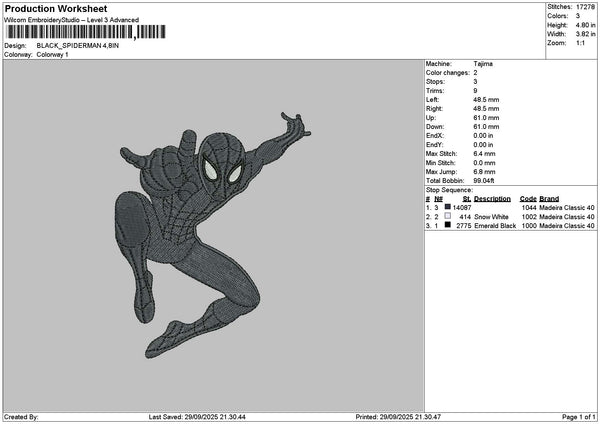
Task: Click 'Madeira Classic 40' in the code 1044 row
Action: point(567,208)
